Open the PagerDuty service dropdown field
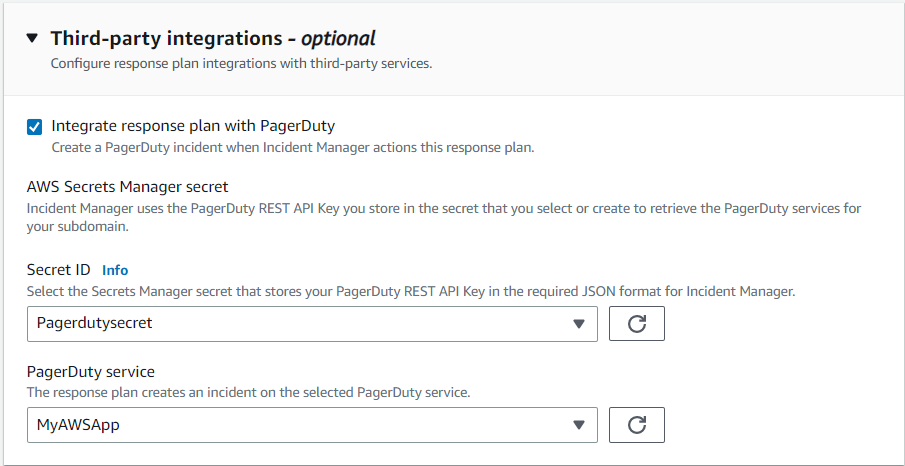The image size is (905, 466). click(300, 425)
